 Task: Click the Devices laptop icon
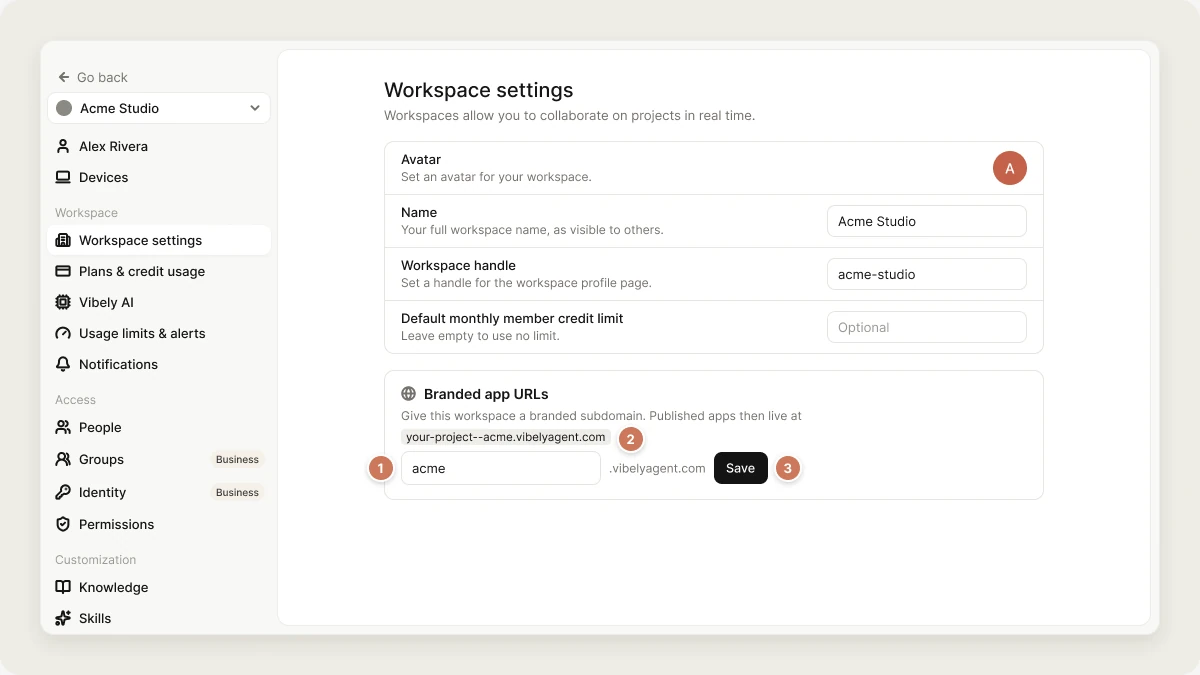(x=63, y=177)
